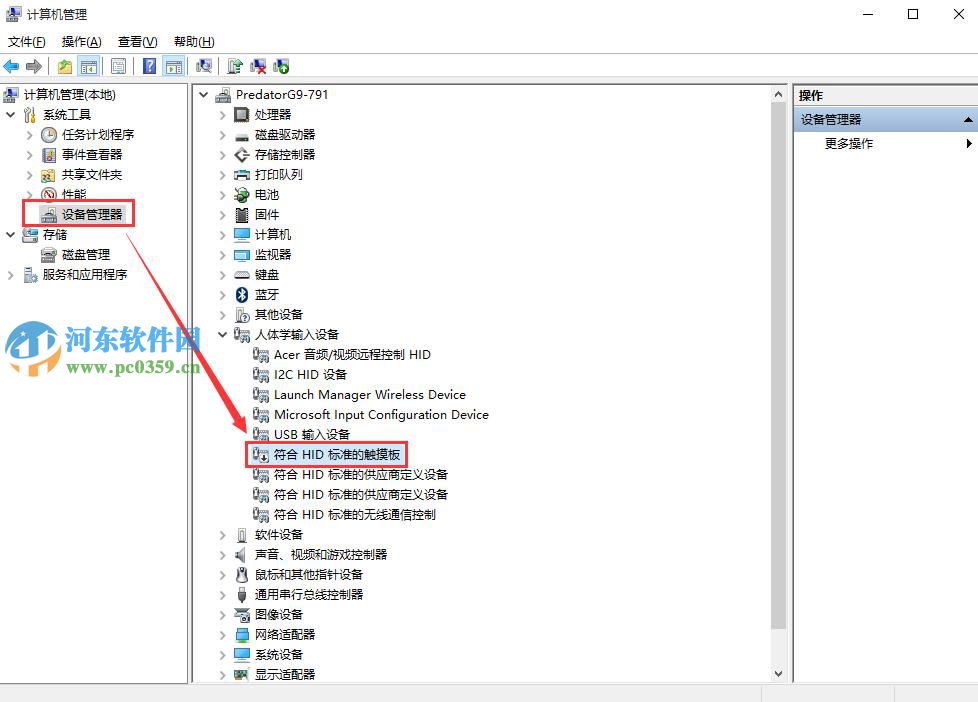Viewport: 978px width, 702px height.
Task: Click the properties toolbar icon
Action: point(119,65)
